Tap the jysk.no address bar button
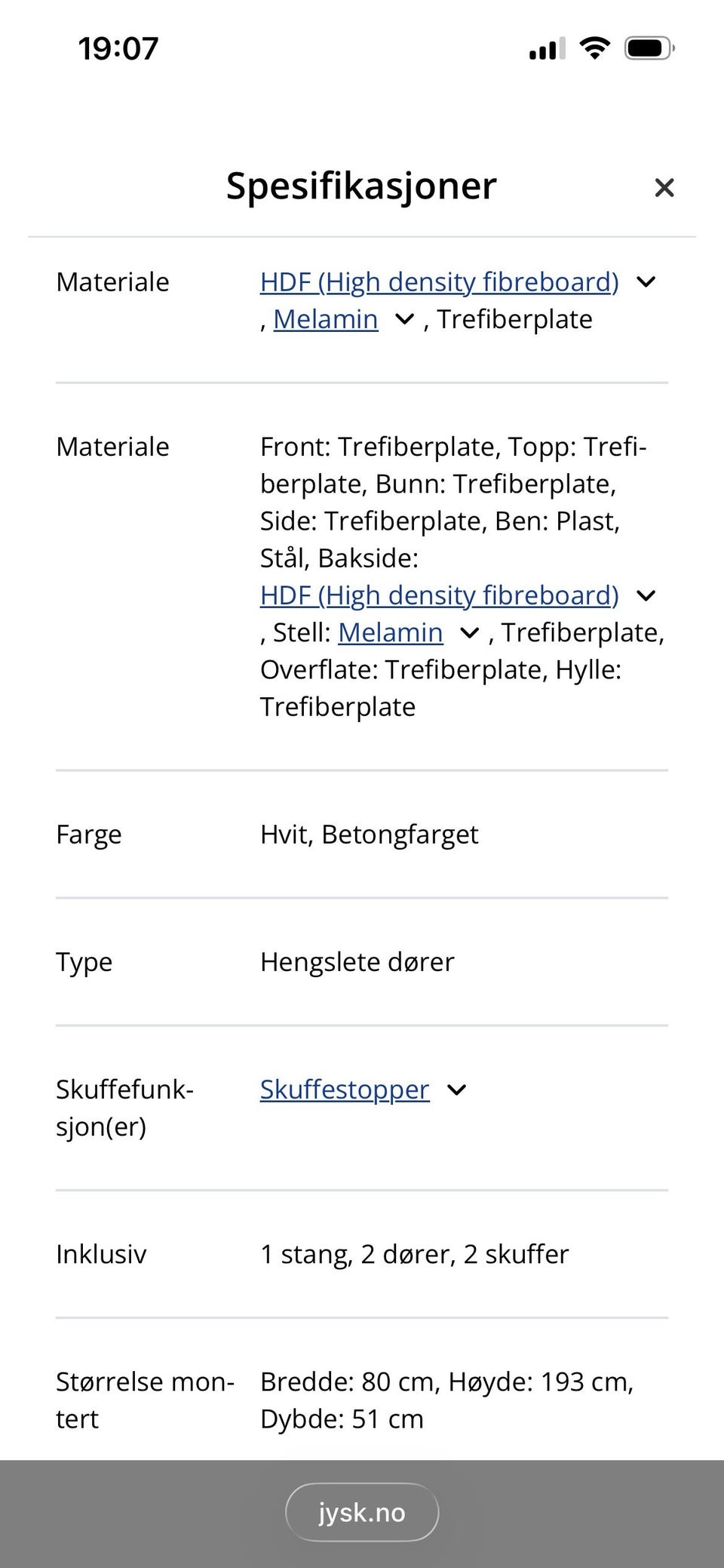 tap(362, 1511)
